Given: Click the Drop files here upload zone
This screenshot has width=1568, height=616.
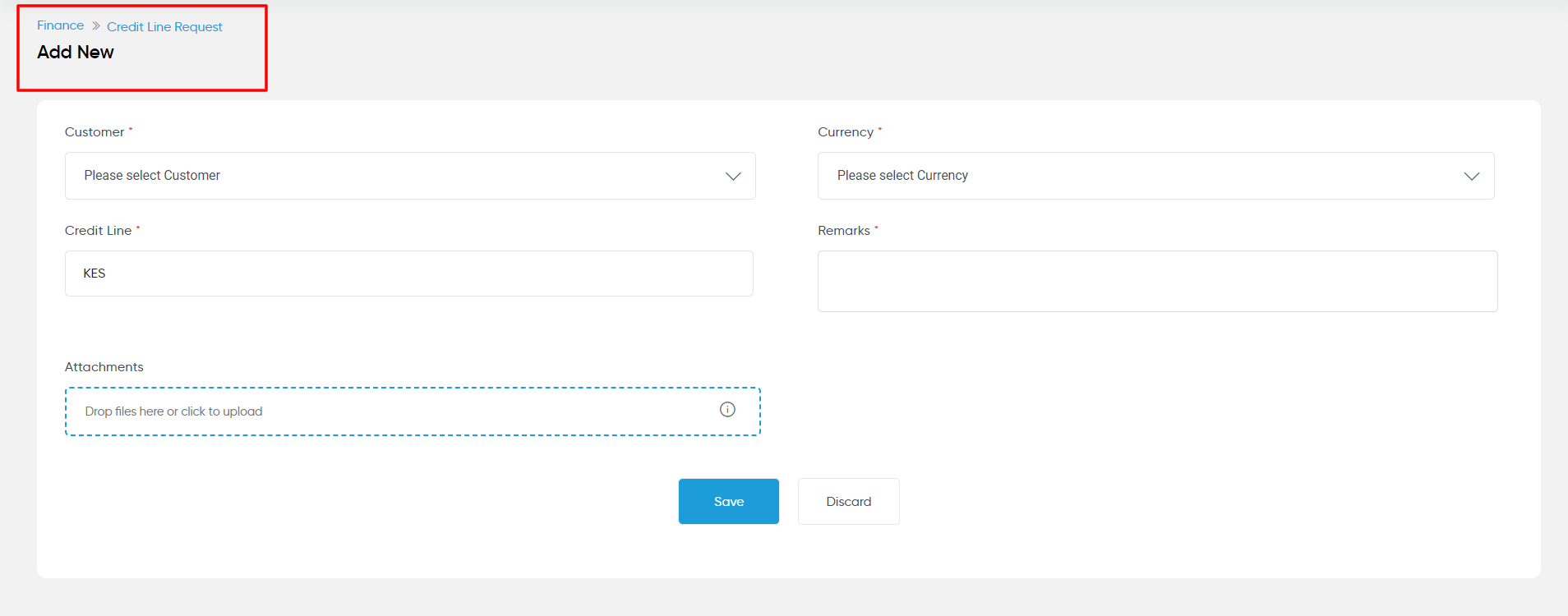Looking at the screenshot, I should tap(413, 411).
